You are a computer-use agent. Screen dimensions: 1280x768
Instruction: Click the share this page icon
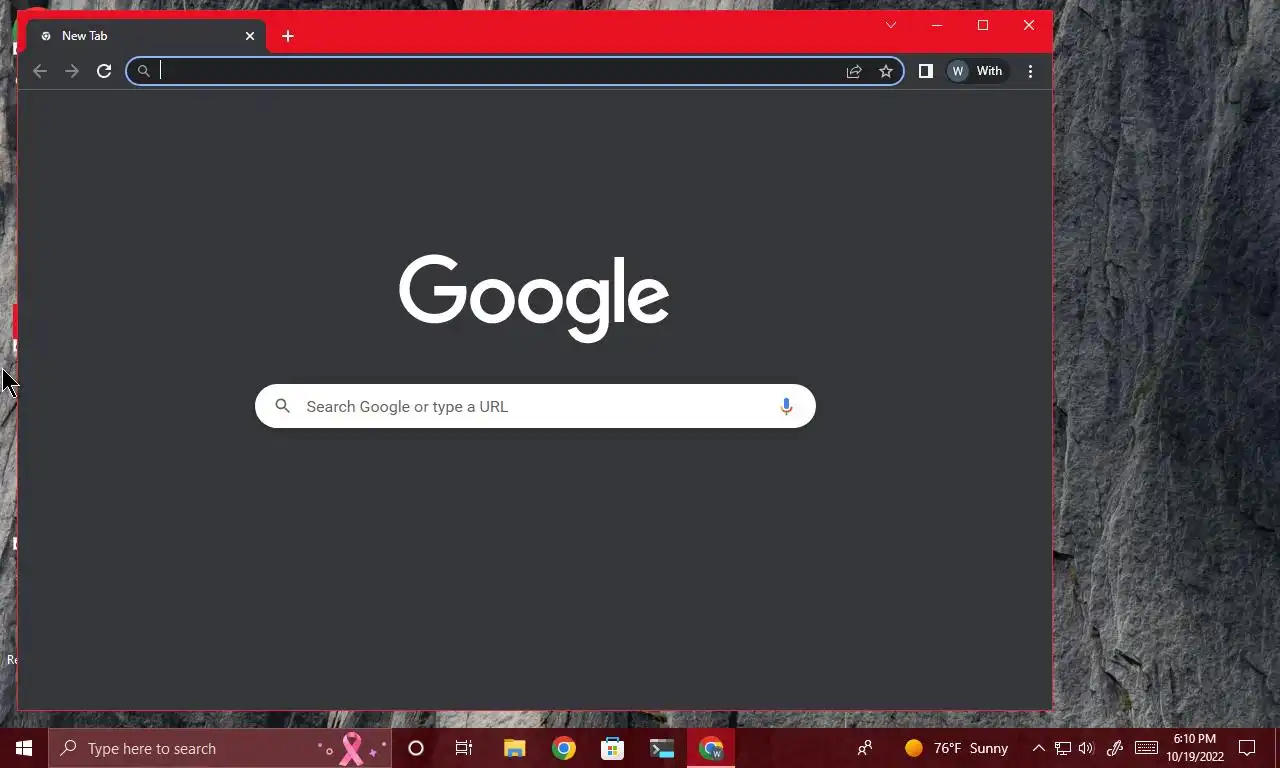[854, 71]
